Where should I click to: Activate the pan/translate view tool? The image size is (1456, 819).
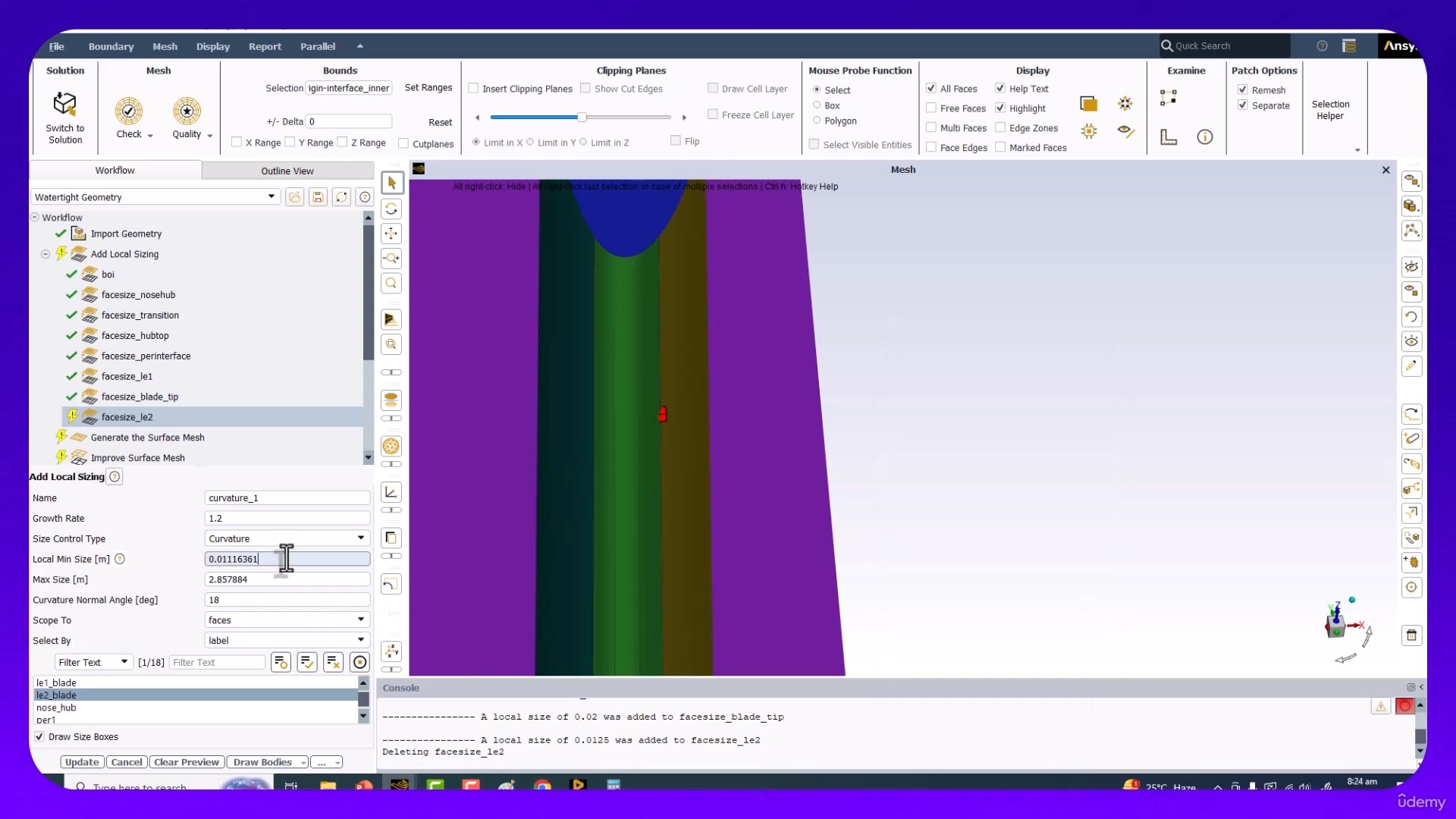pos(391,234)
